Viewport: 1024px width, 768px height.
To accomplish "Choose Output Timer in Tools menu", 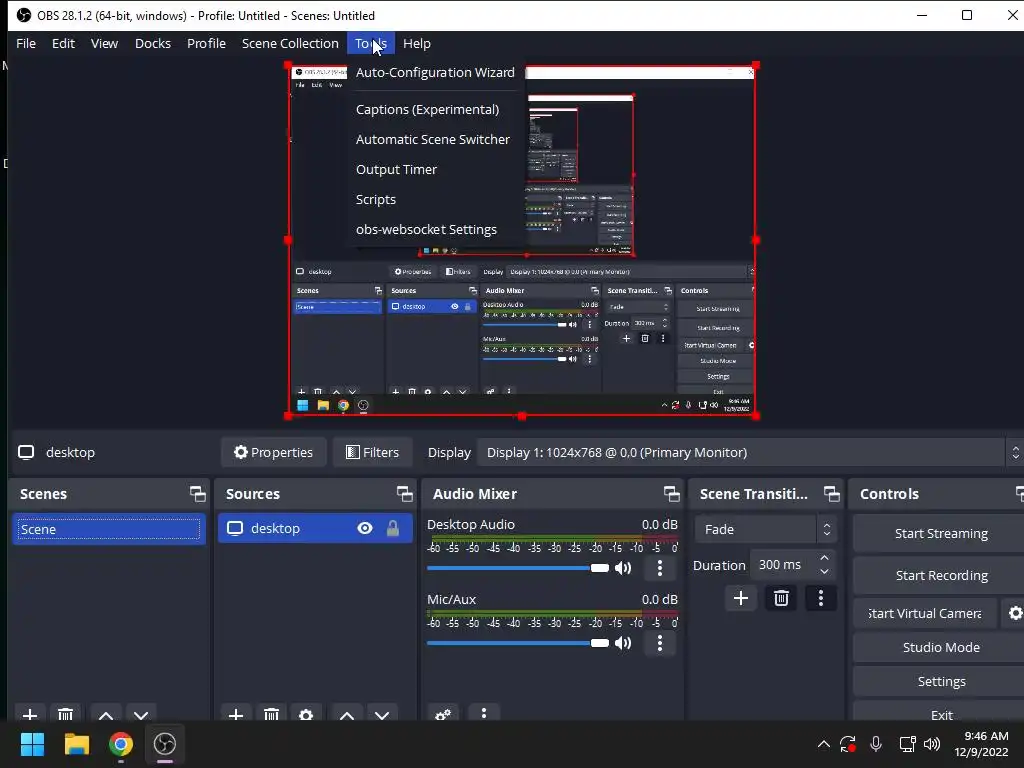I will click(396, 169).
